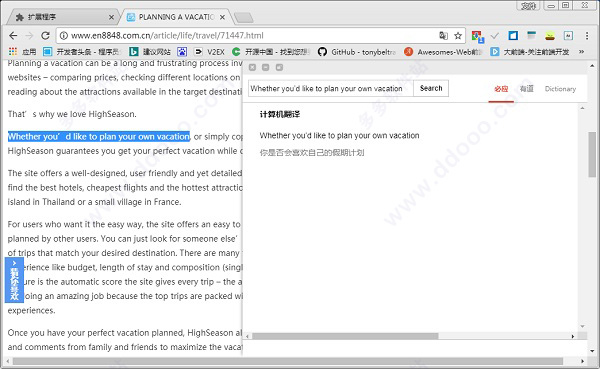This screenshot has height=369, width=600.
Task: Select the Dictionary tab
Action: pyautogui.click(x=560, y=89)
